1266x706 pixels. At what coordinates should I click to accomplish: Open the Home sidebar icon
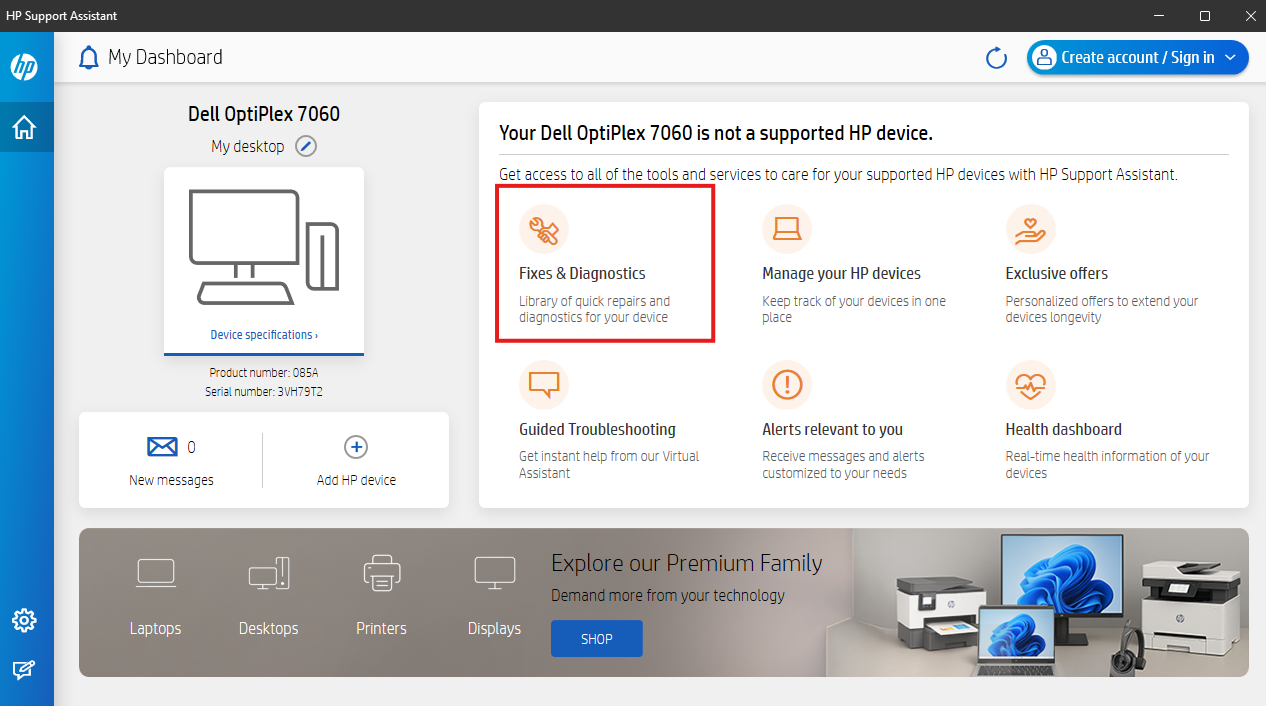click(24, 128)
